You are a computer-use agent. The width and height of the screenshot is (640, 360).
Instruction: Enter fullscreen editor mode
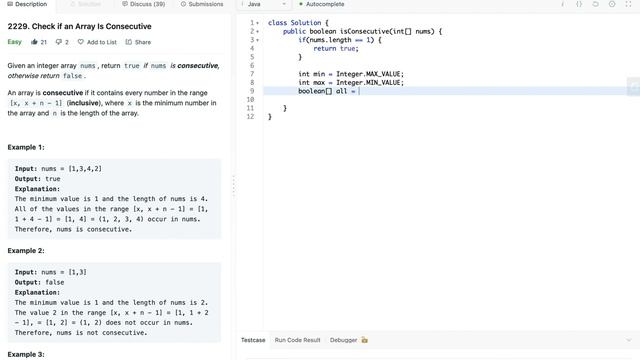(628, 4)
